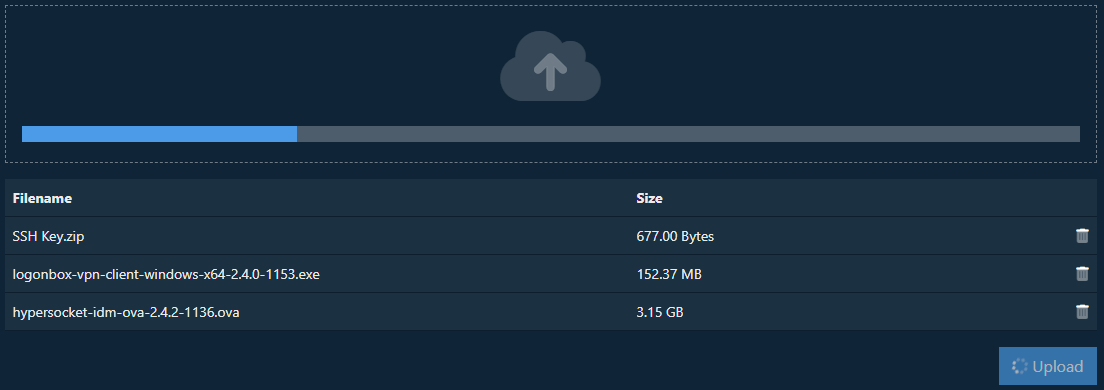Viewport: 1104px width, 390px height.
Task: Select hypersocket-idm-ova-2.4.2-1136.ova entry
Action: (126, 312)
